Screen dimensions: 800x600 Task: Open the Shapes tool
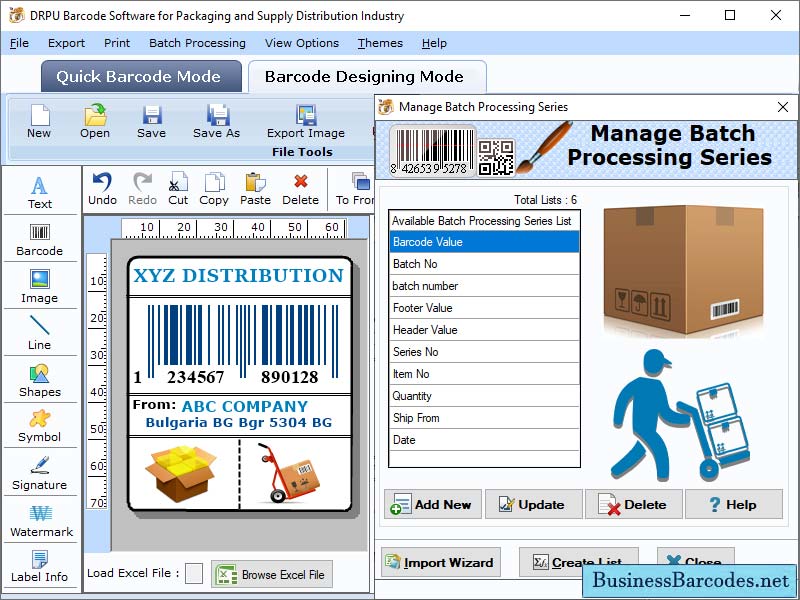coord(40,380)
